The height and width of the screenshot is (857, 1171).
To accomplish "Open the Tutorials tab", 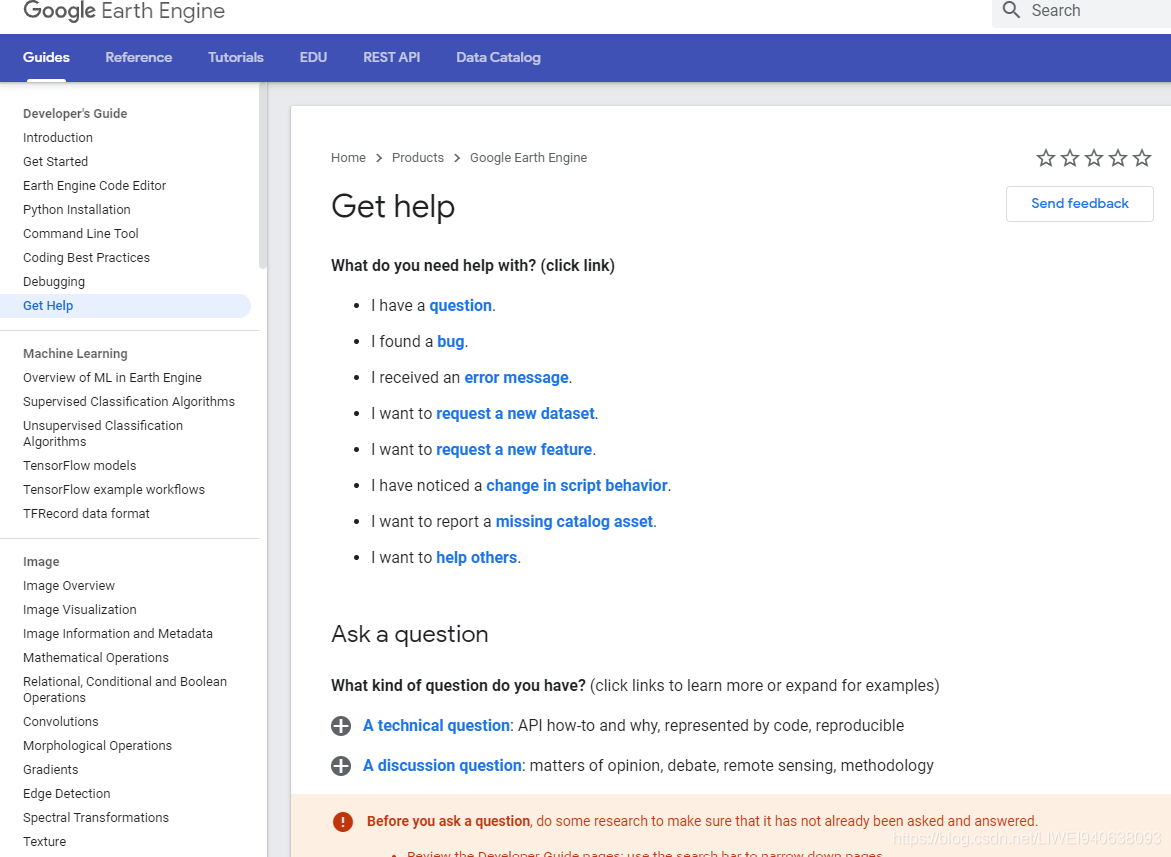I will (x=236, y=57).
